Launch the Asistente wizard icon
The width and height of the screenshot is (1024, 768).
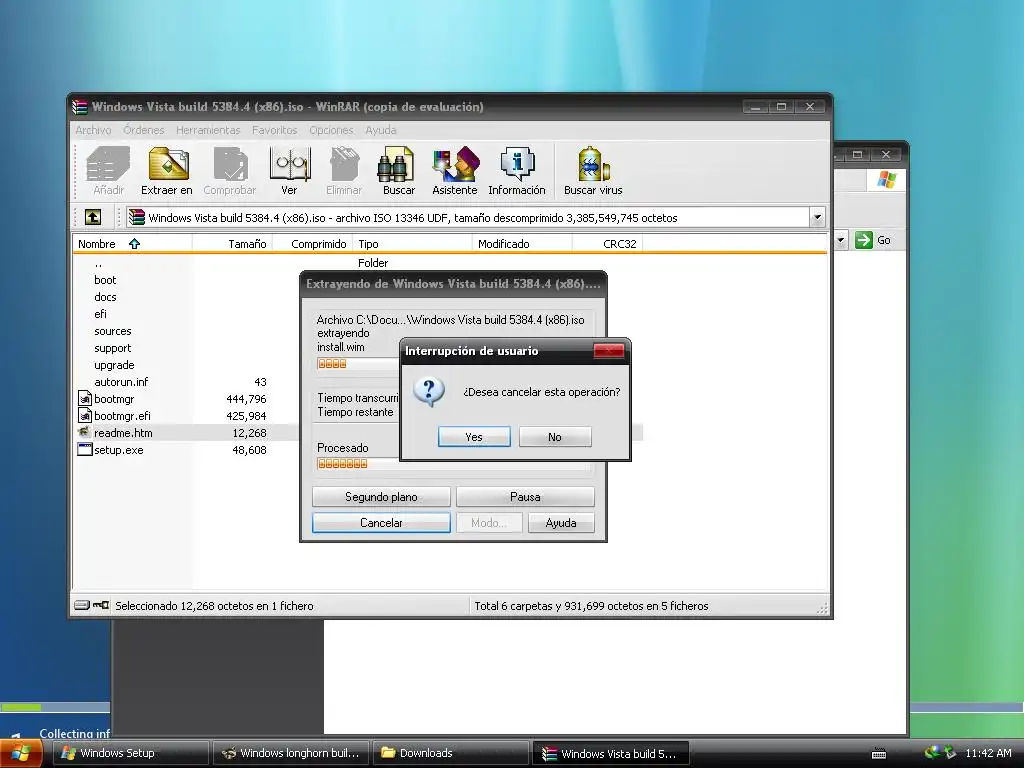[455, 163]
